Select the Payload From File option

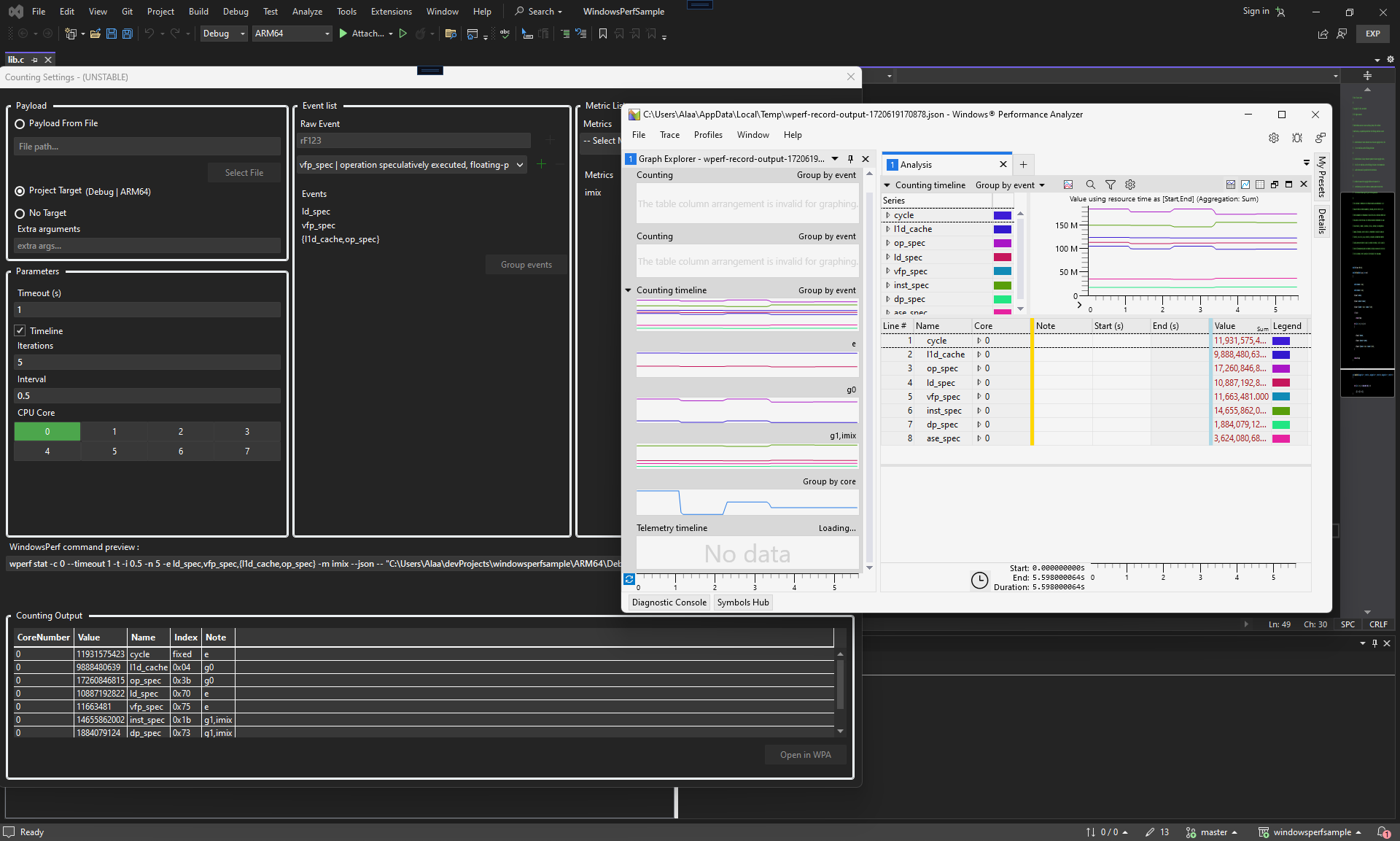(x=20, y=123)
